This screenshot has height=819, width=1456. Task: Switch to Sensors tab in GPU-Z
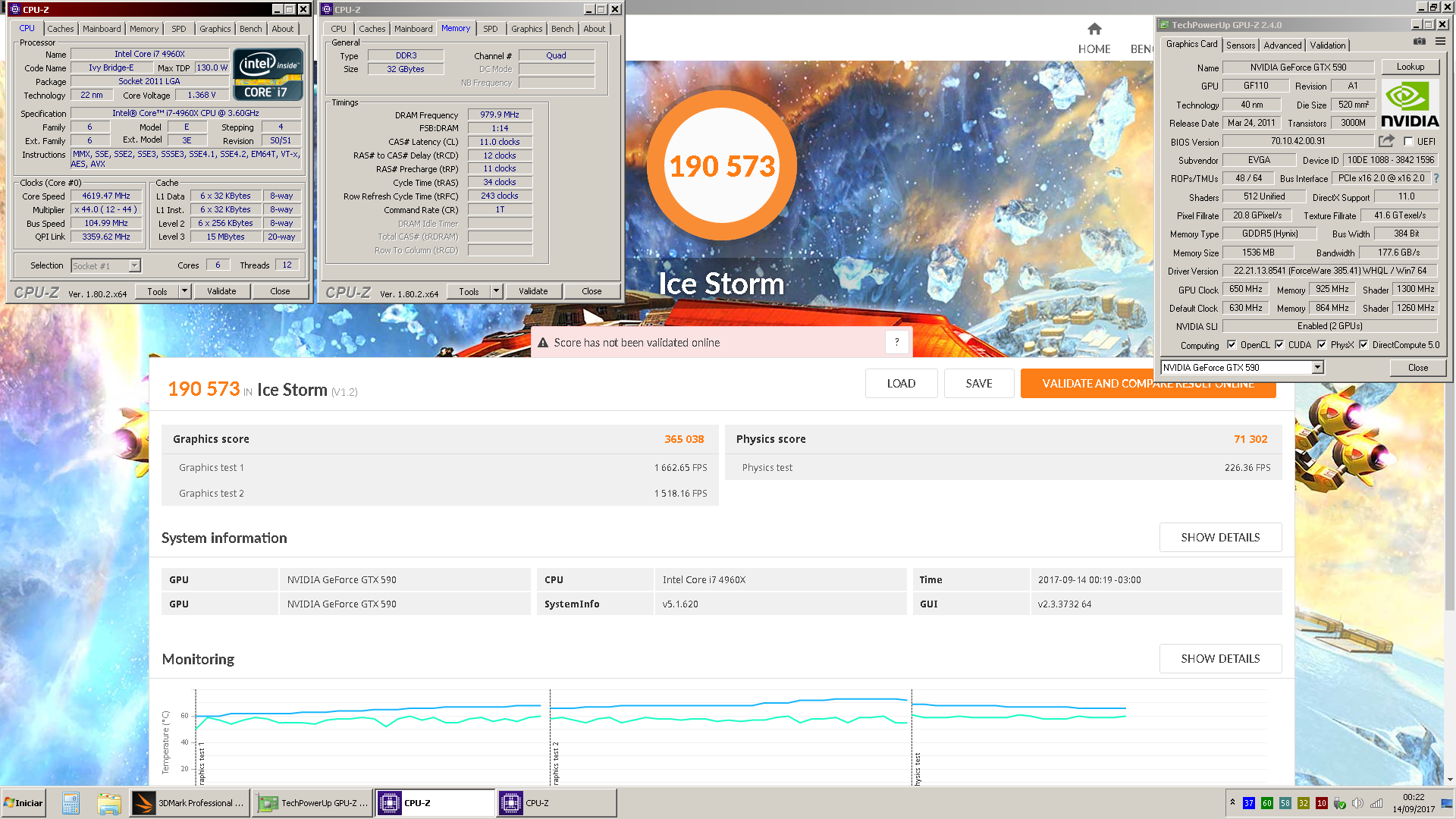pos(1241,45)
